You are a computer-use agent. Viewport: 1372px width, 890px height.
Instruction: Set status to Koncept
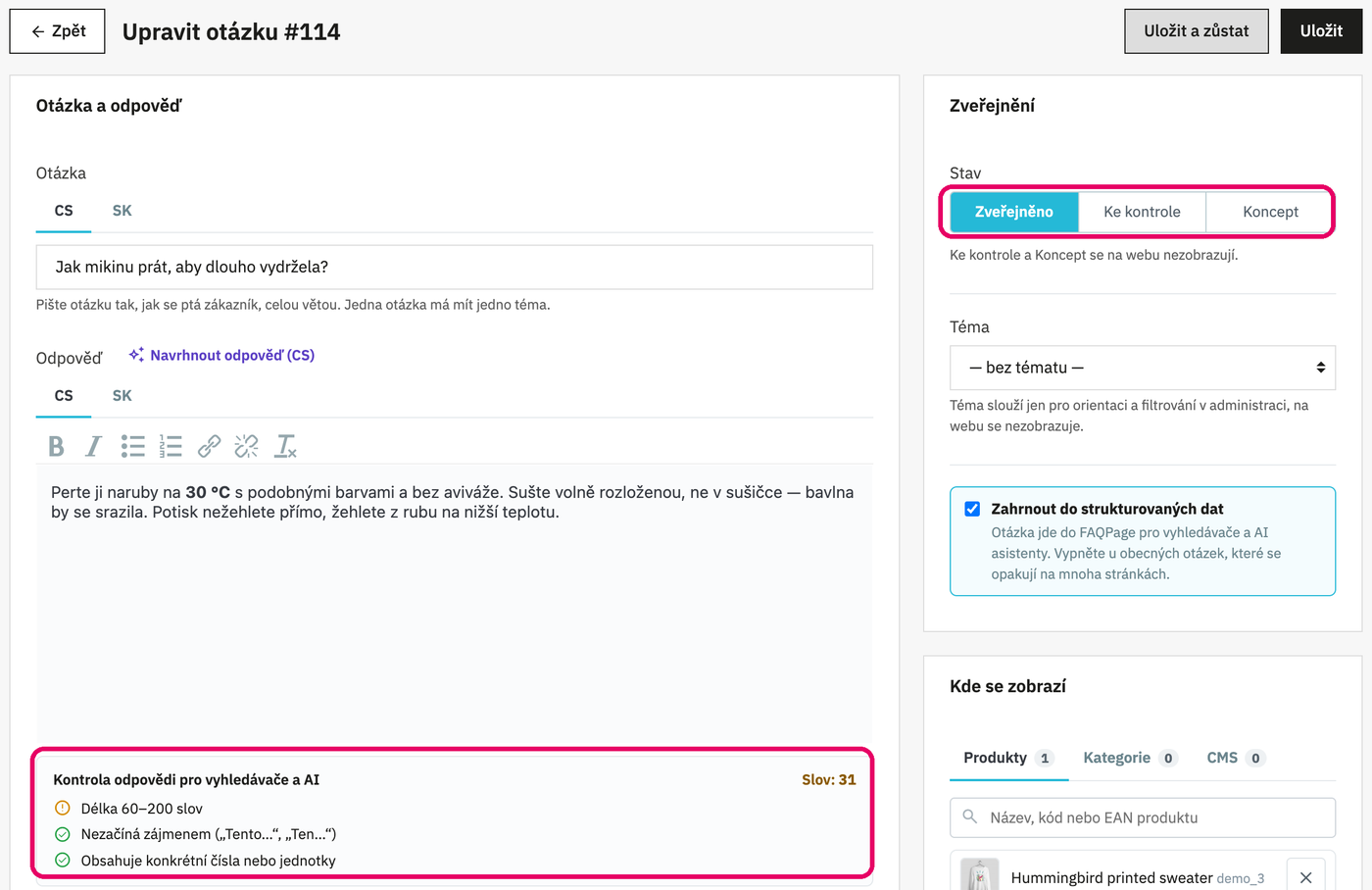(x=1270, y=212)
